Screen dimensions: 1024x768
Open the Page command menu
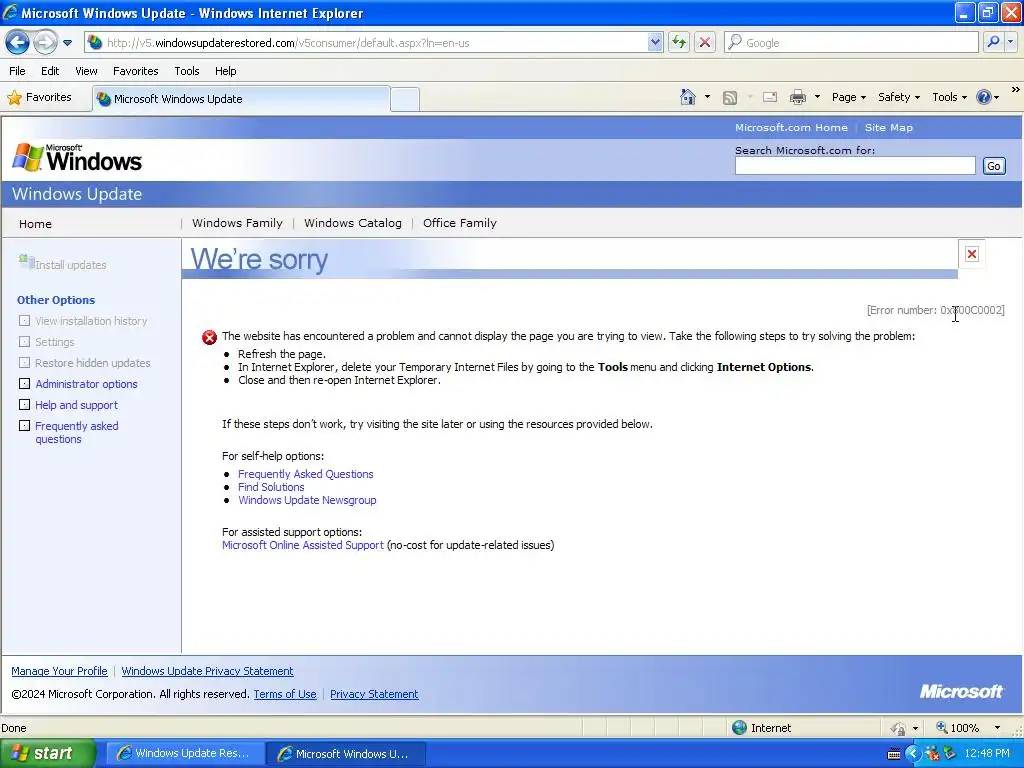pos(848,97)
